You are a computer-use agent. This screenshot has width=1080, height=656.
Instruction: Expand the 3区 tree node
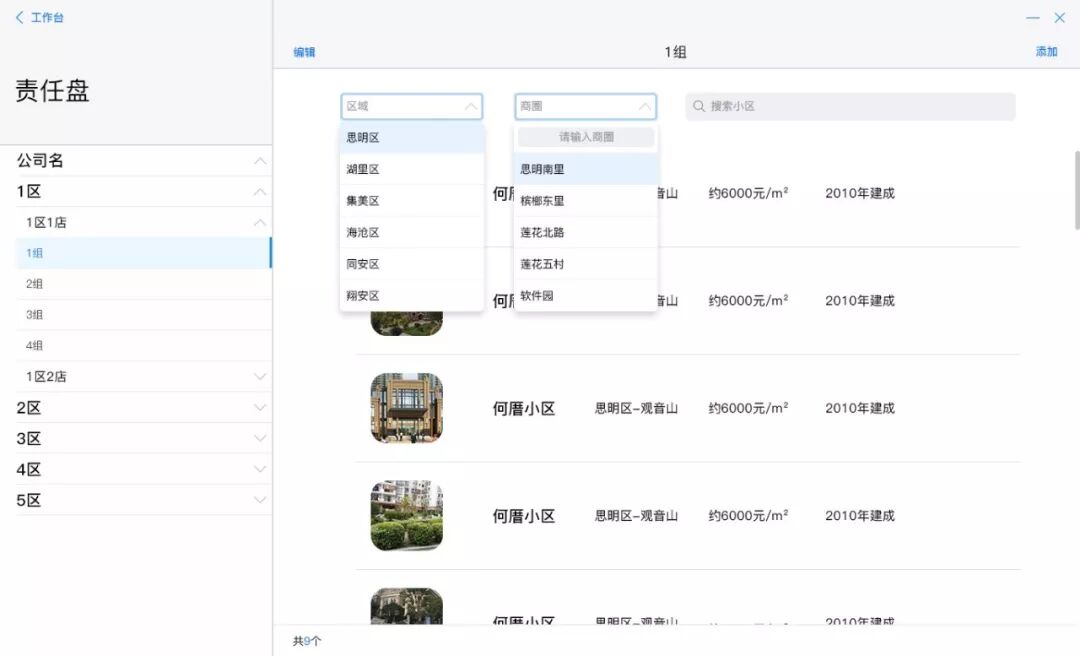[260, 438]
